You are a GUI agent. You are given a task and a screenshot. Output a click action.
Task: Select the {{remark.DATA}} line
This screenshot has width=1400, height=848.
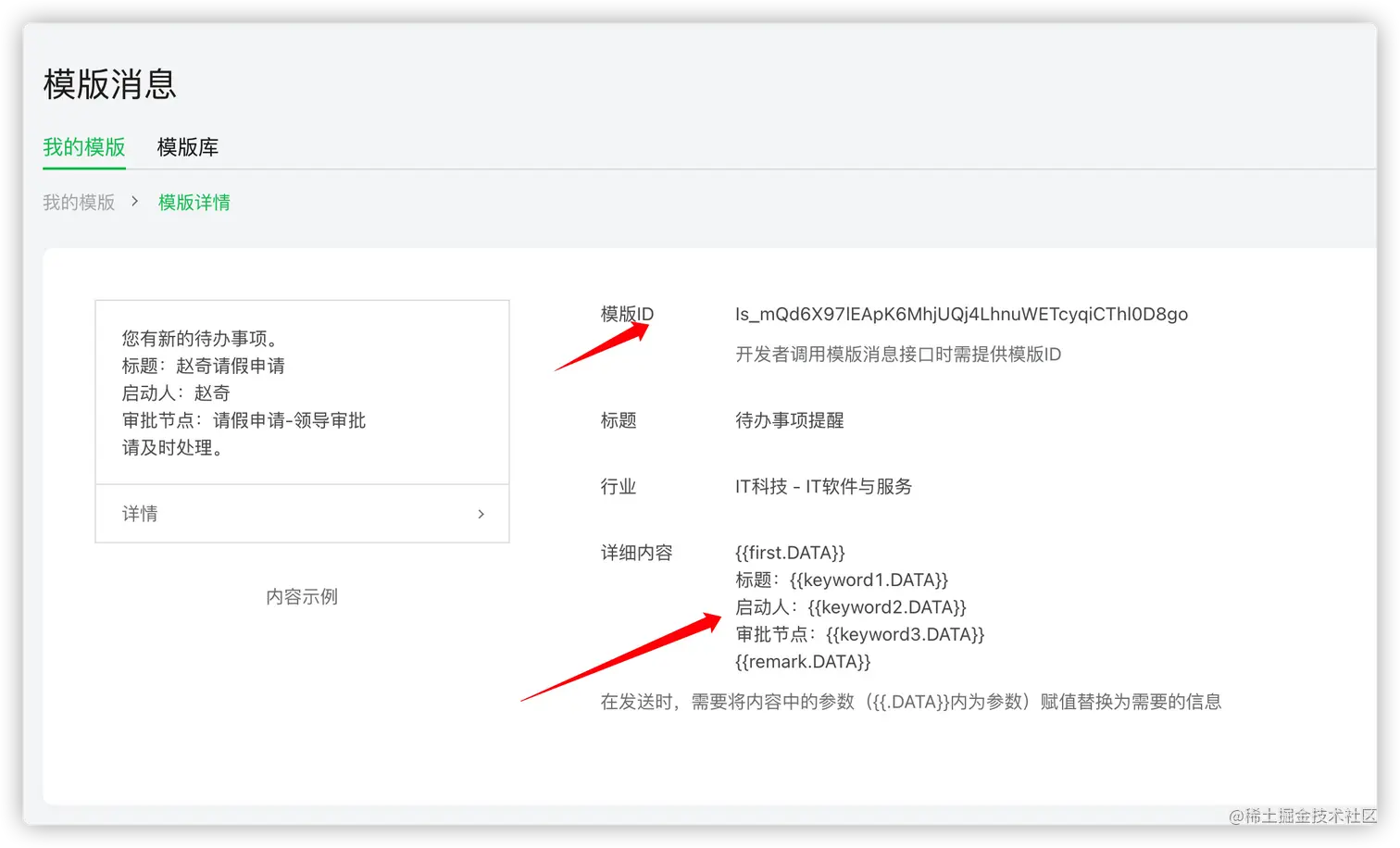tap(803, 662)
